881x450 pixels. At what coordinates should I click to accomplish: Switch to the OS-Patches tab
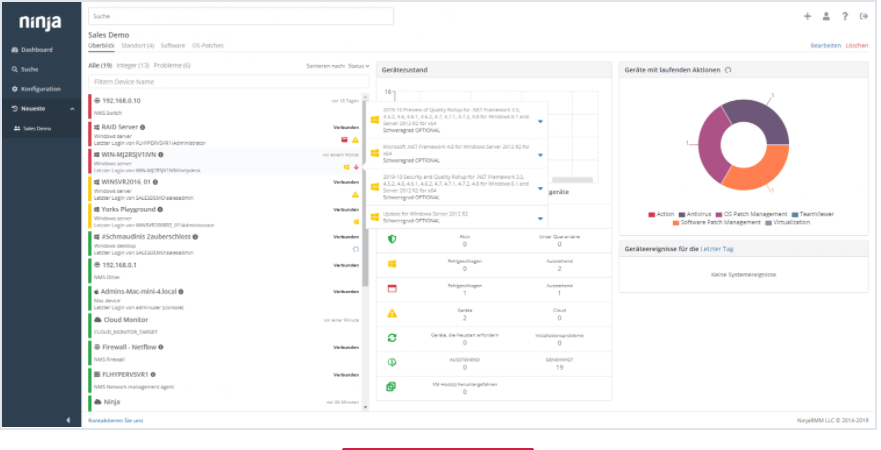(x=207, y=45)
